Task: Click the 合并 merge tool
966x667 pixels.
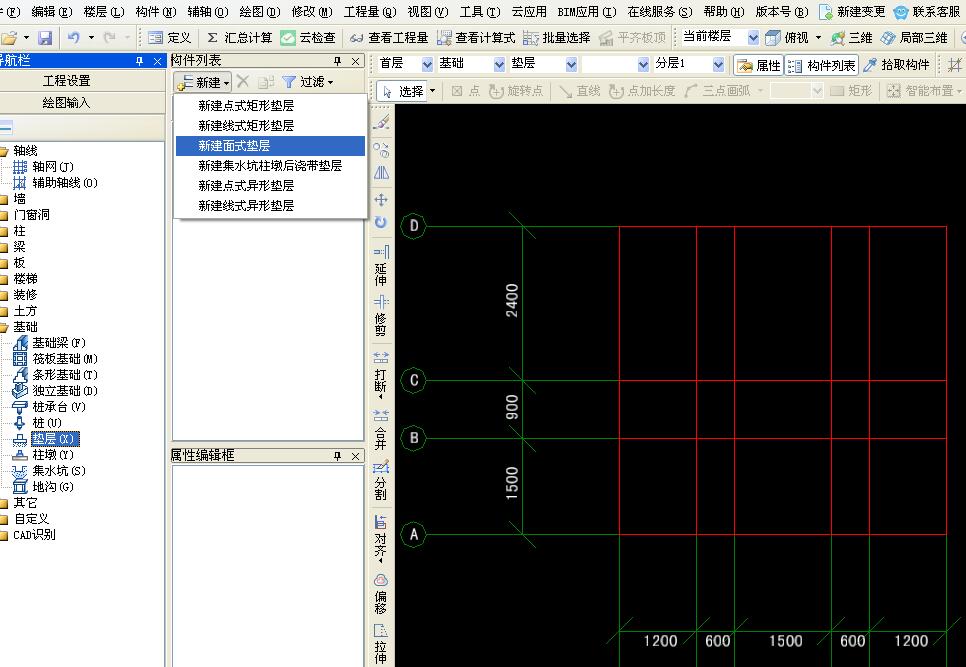Action: [x=381, y=429]
